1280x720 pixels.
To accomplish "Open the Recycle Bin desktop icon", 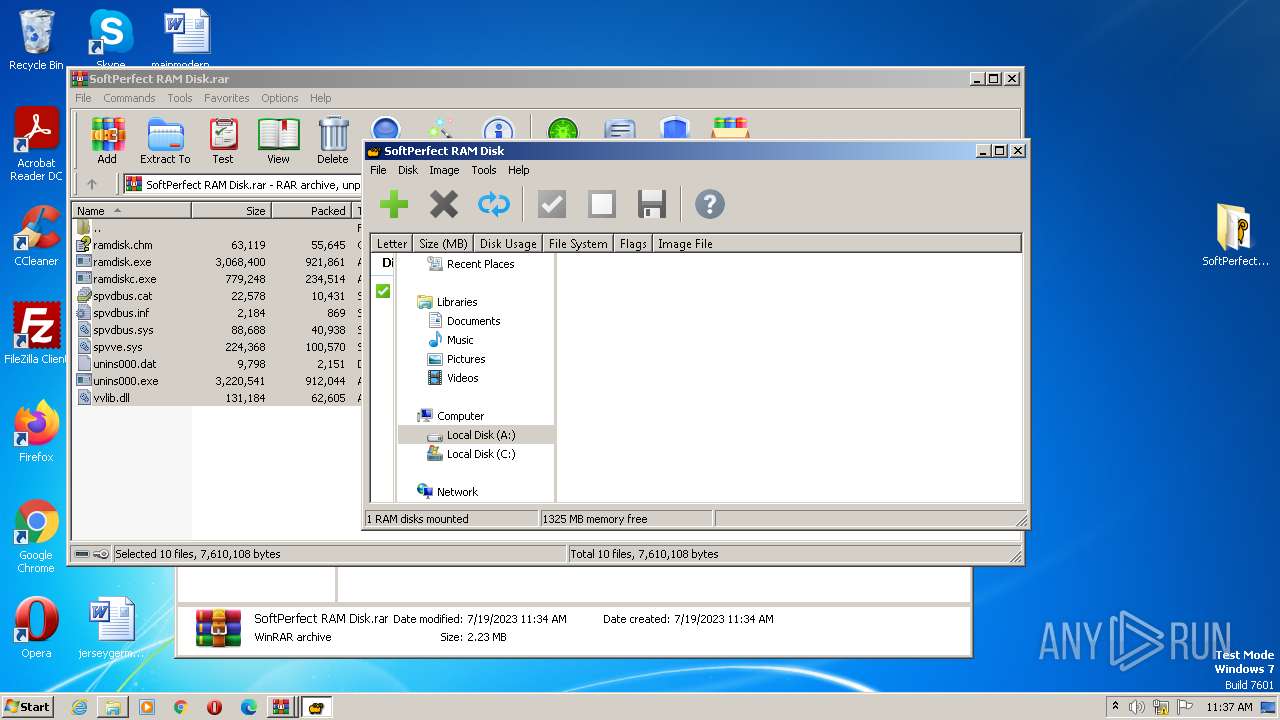I will (x=36, y=40).
